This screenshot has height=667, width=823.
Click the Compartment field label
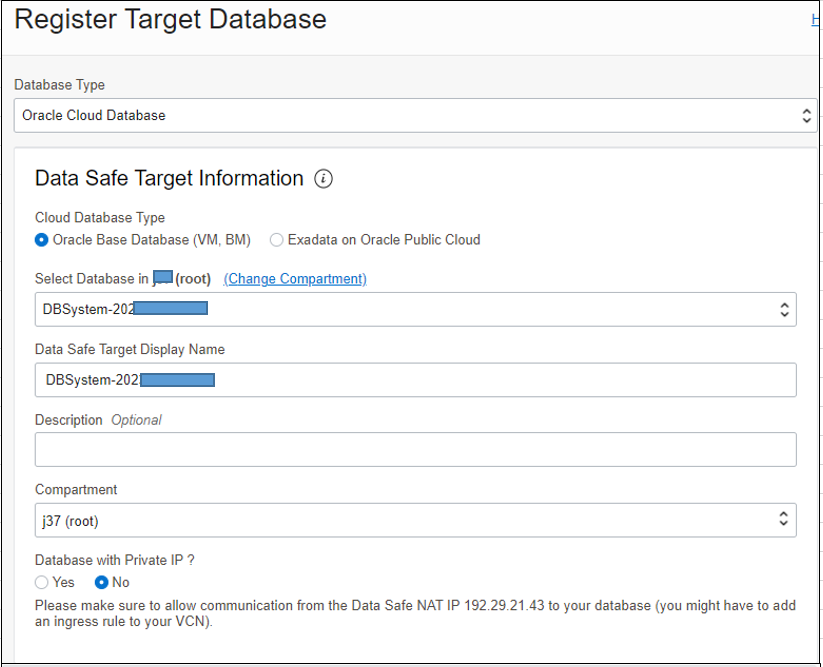coord(76,490)
